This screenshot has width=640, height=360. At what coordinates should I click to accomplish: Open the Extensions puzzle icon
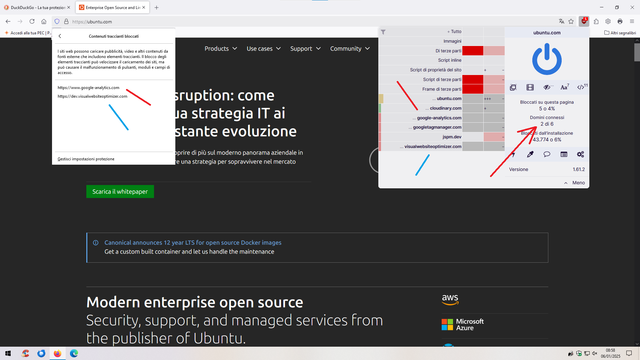(596, 21)
